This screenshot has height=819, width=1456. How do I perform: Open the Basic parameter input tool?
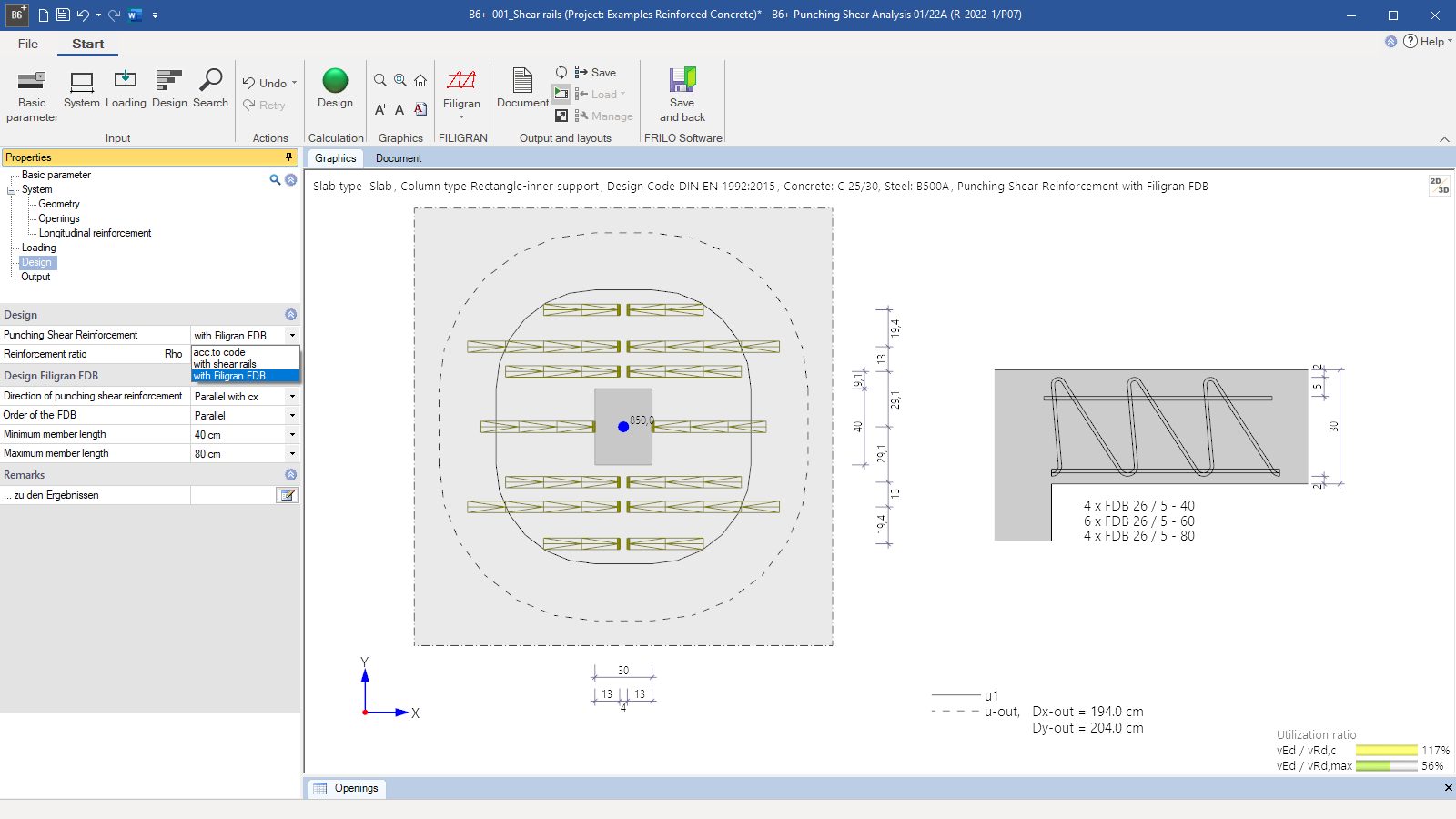coord(32,96)
